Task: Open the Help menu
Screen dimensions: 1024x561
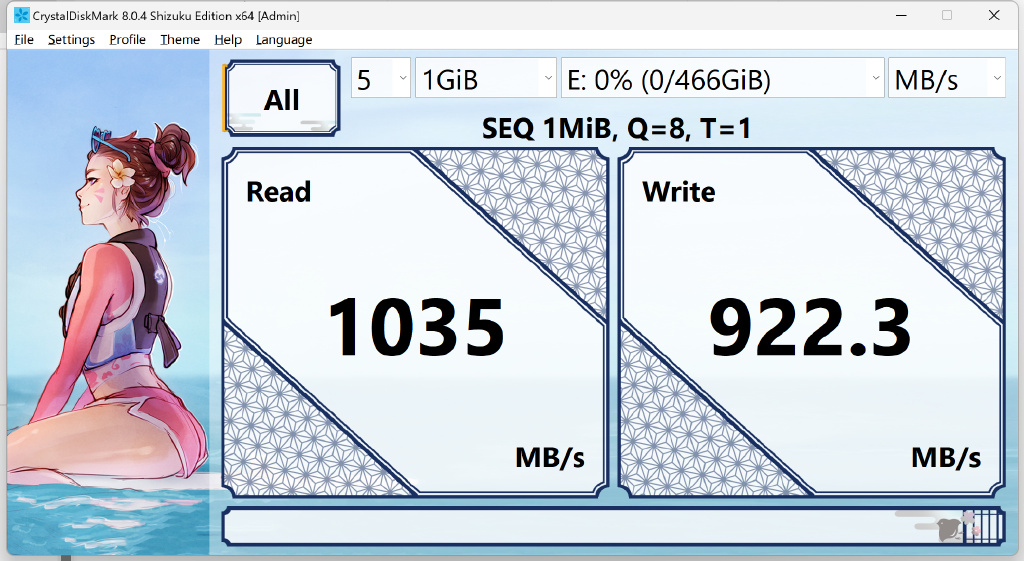Action: 228,39
